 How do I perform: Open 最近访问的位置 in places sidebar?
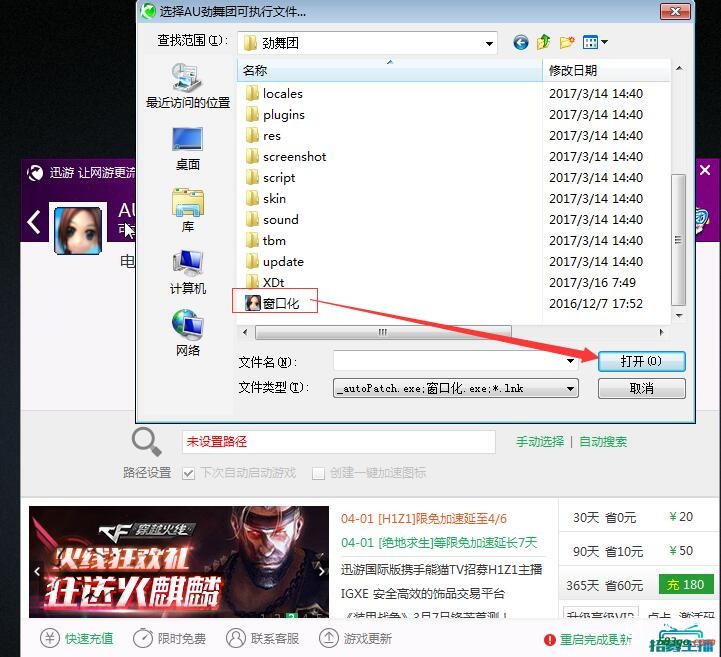188,86
